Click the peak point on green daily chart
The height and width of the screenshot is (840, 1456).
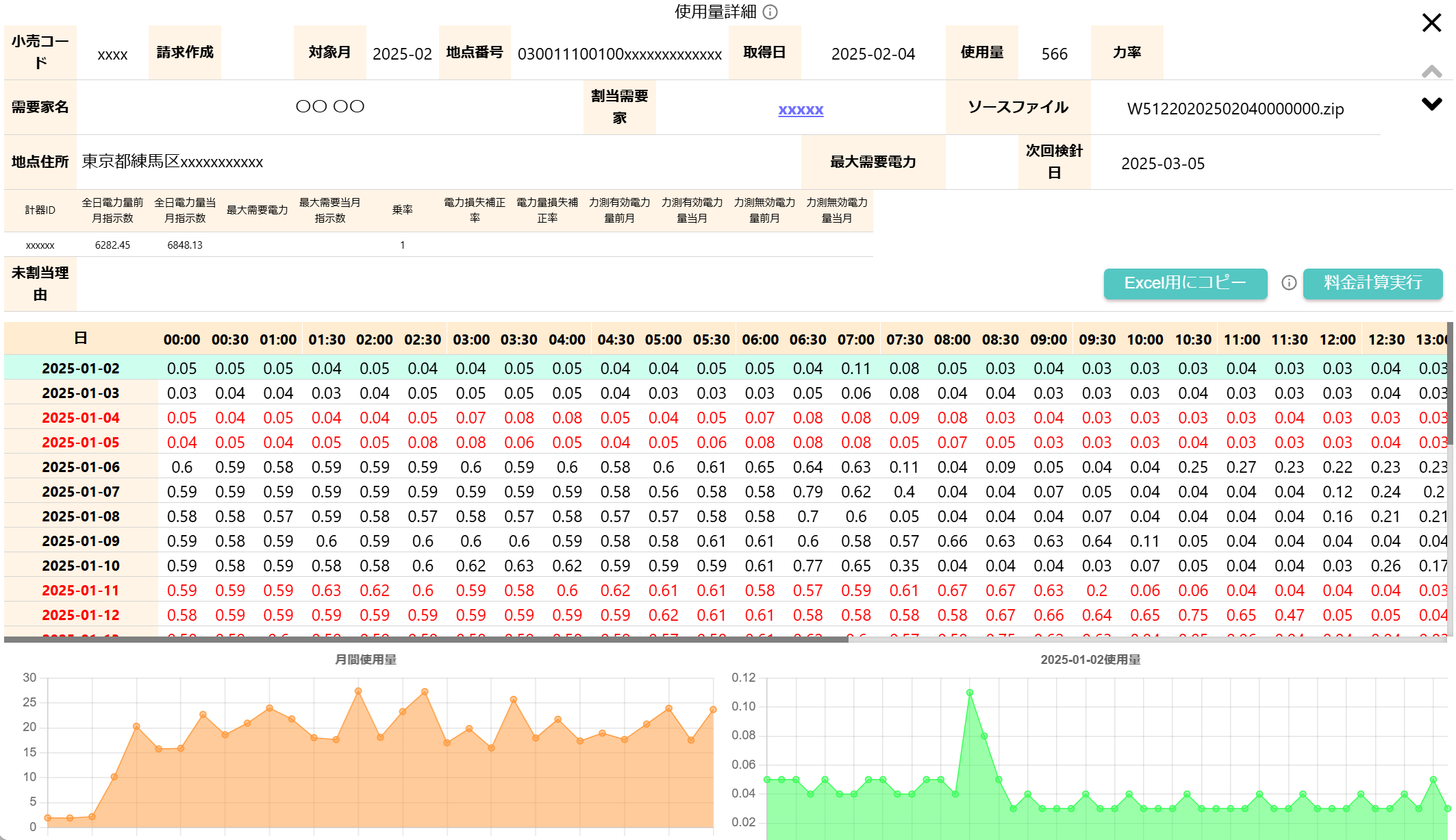(970, 693)
